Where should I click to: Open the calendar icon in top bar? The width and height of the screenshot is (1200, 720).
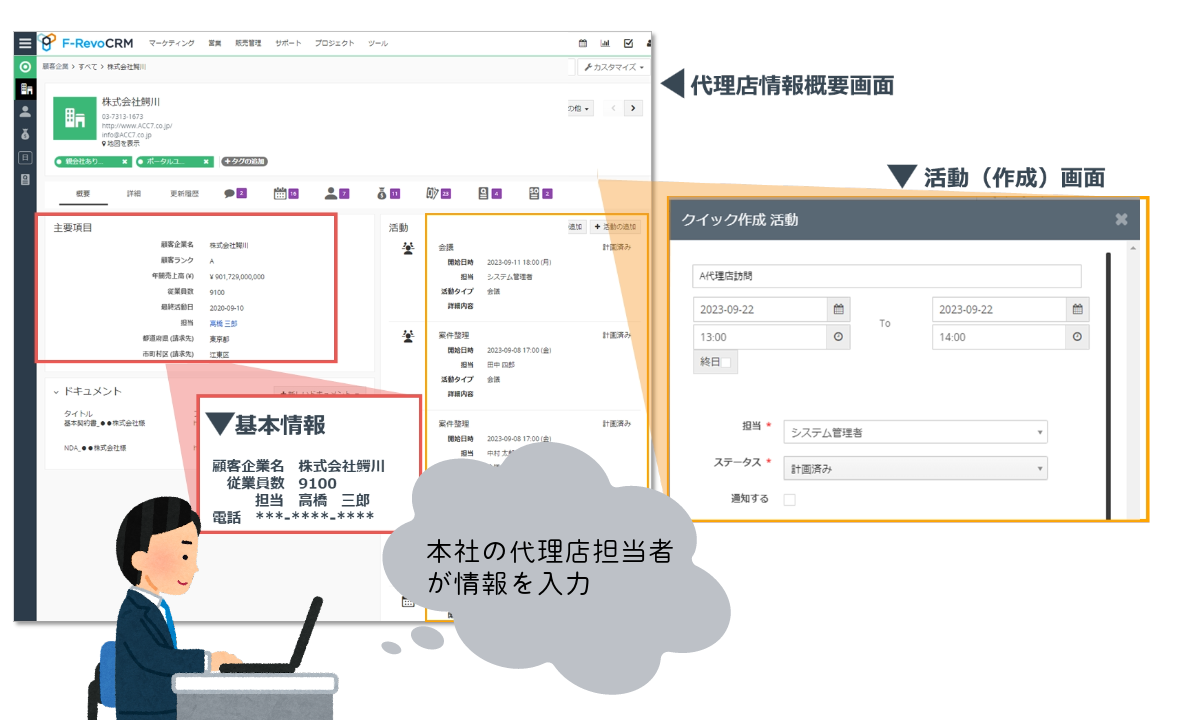click(x=583, y=44)
